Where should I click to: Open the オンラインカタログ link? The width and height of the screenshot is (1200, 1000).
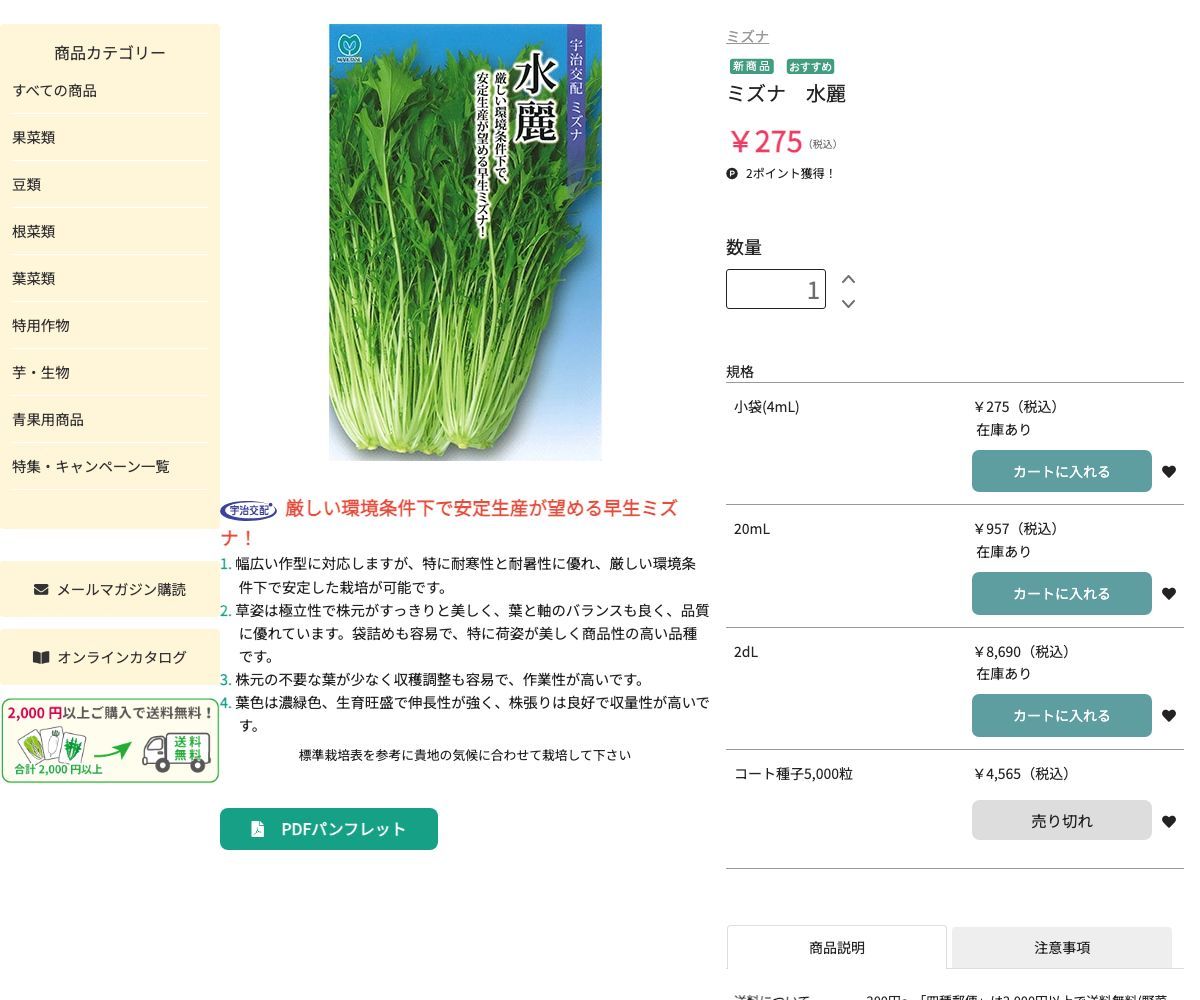tap(110, 657)
